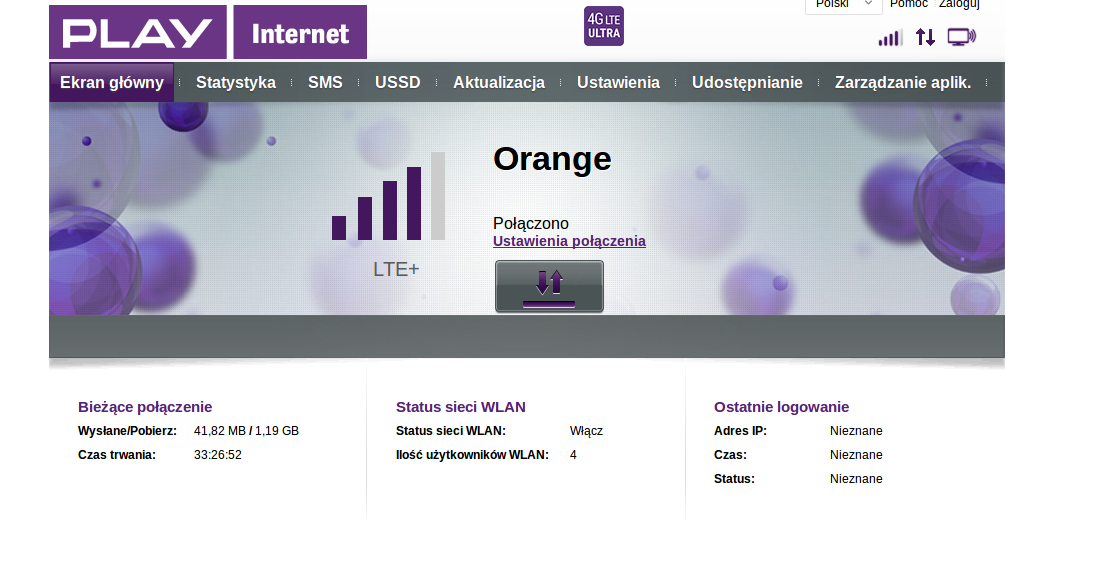Click the Zaloguj login link
Viewport: 1103px width, 569px height.
coord(959,4)
